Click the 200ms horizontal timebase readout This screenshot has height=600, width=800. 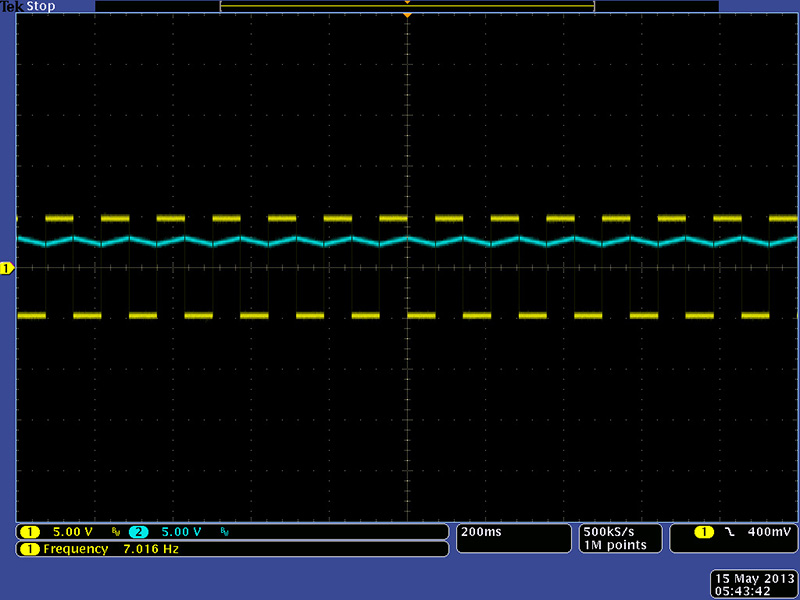[476, 532]
